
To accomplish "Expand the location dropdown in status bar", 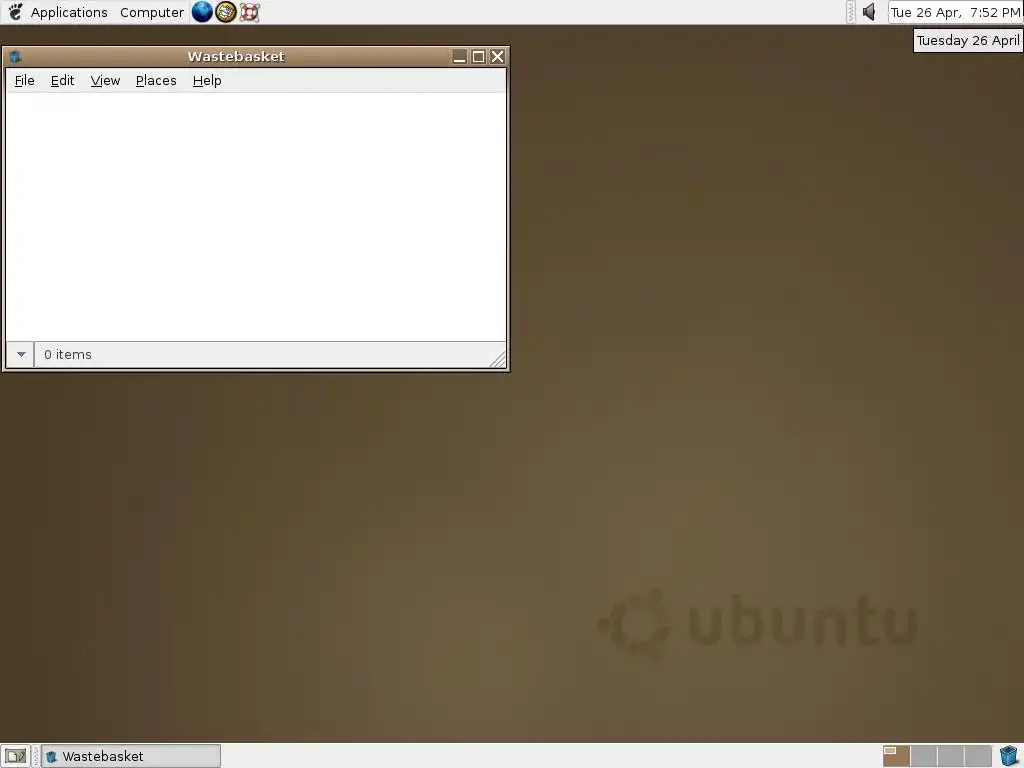I will [x=21, y=355].
